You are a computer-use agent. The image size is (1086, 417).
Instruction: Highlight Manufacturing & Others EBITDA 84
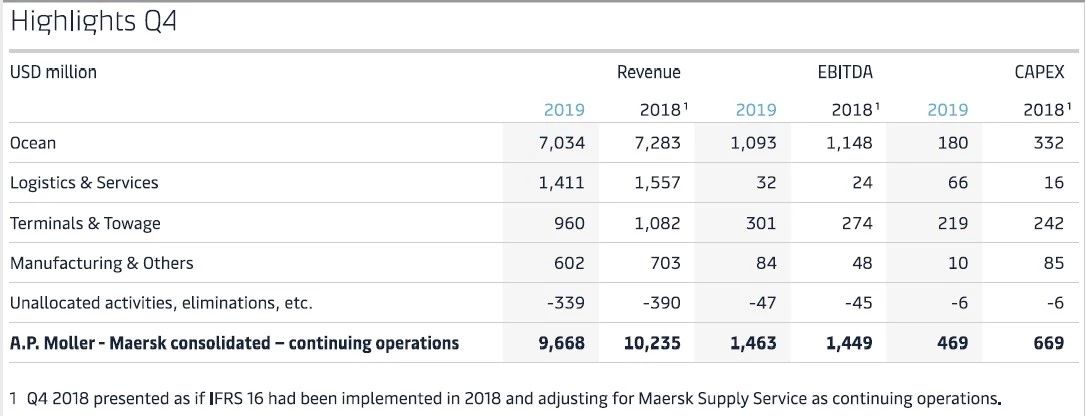pyautogui.click(x=766, y=263)
